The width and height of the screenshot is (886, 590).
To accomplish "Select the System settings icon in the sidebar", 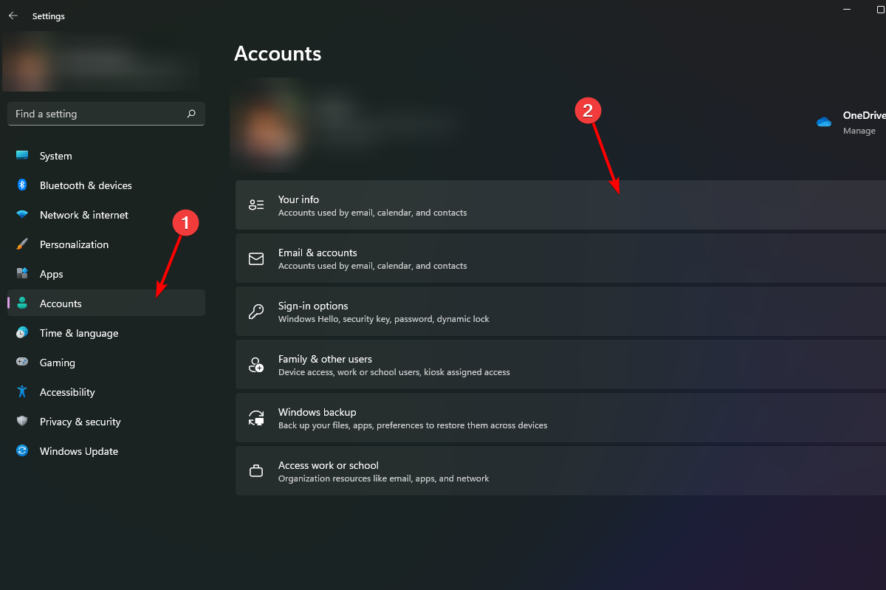I will click(x=24, y=156).
